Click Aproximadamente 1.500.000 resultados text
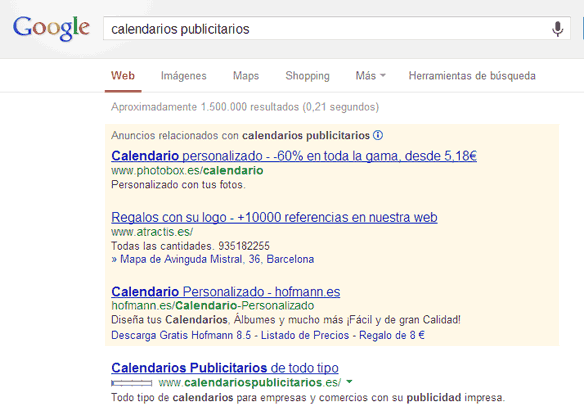584x420 pixels. pyautogui.click(x=245, y=107)
